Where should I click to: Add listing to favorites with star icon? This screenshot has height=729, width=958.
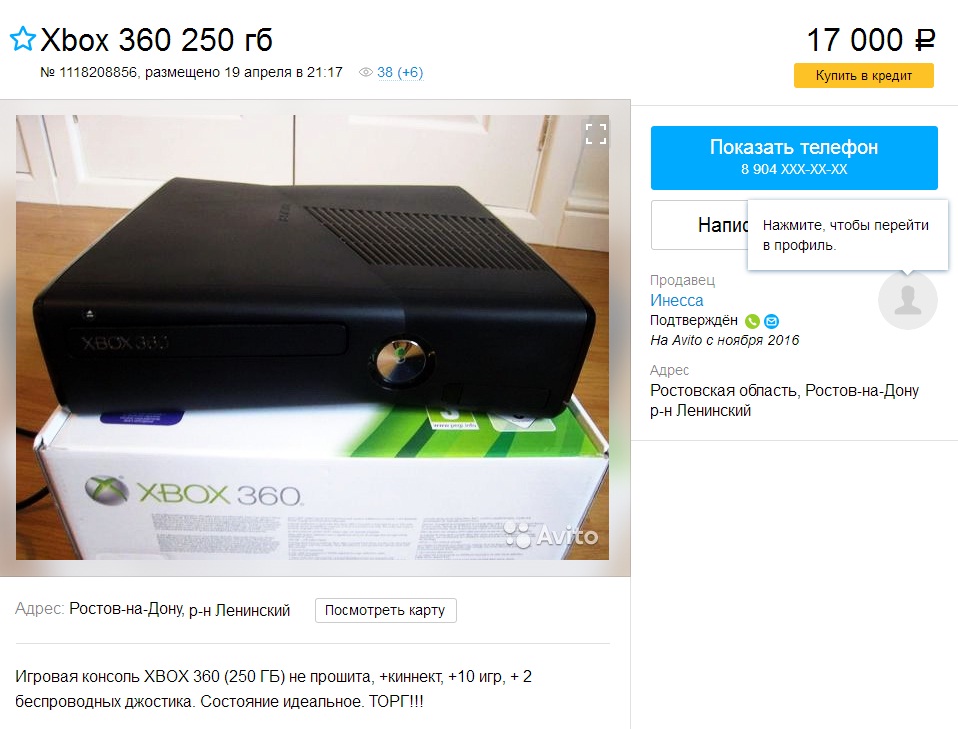tap(23, 39)
